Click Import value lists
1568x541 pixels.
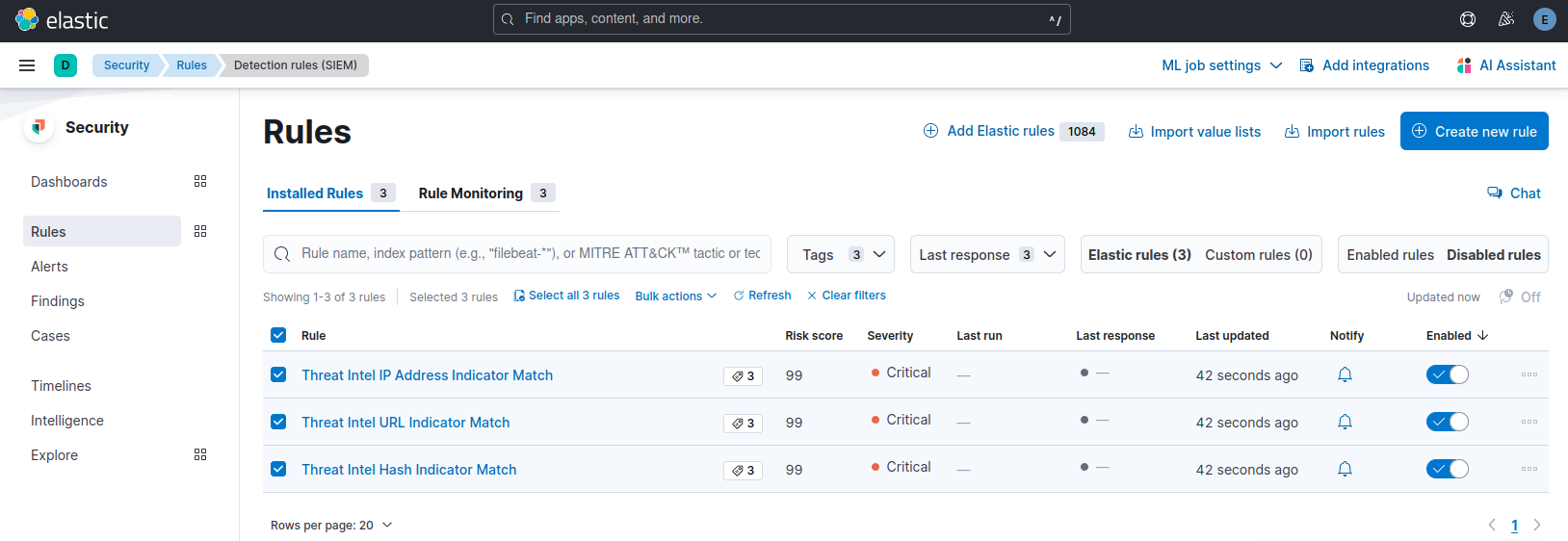(x=1194, y=132)
